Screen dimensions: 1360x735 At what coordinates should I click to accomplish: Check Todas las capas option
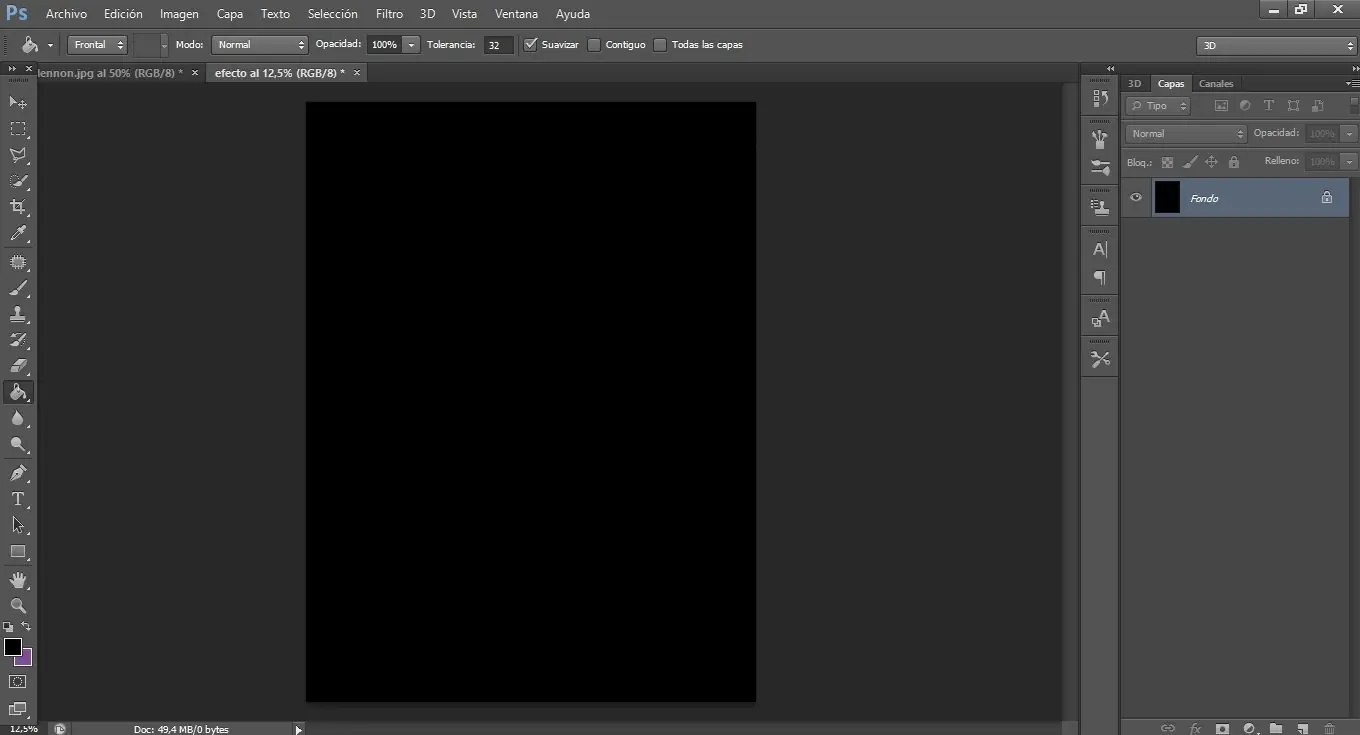660,44
